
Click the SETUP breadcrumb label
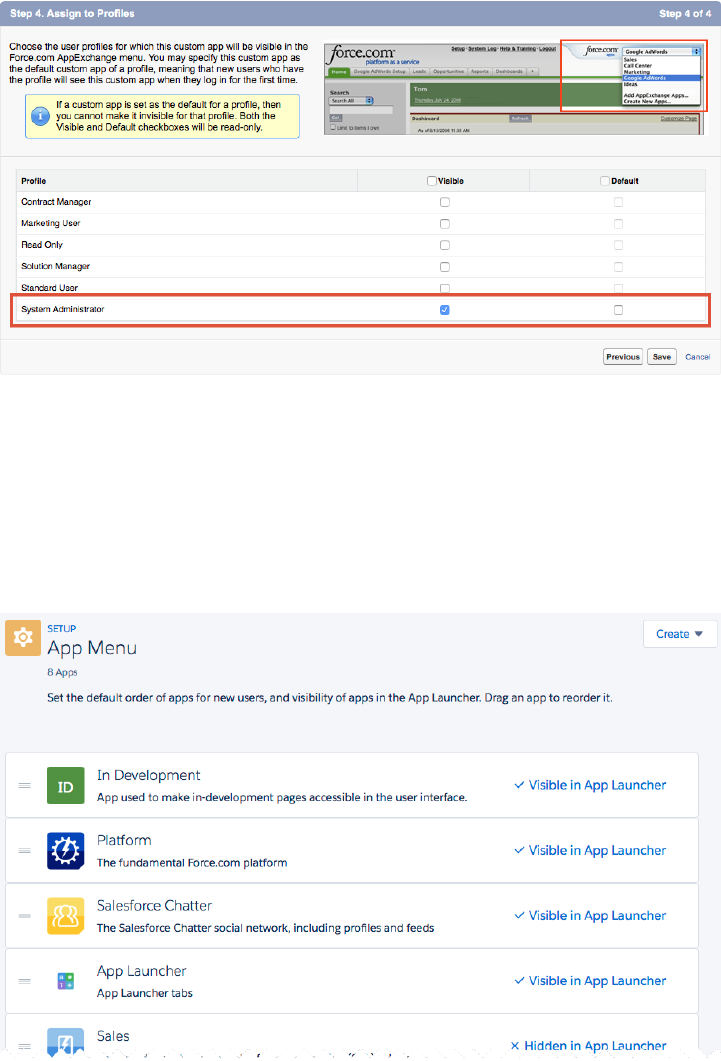[62, 629]
